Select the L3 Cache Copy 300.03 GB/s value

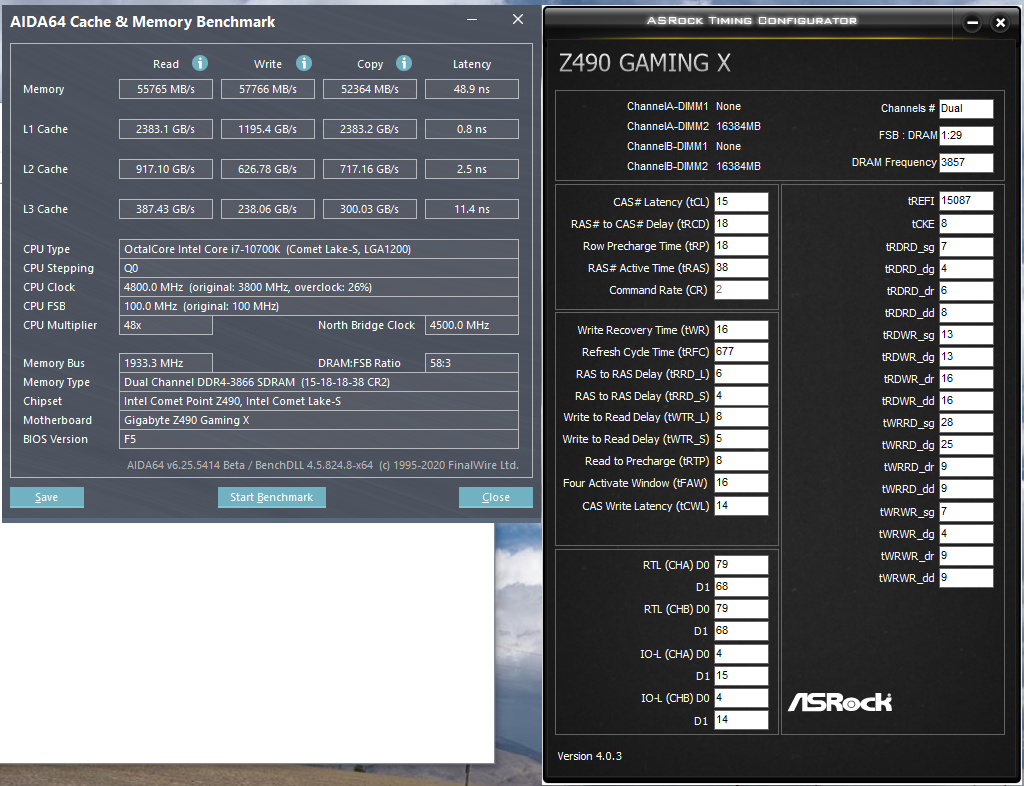point(370,209)
